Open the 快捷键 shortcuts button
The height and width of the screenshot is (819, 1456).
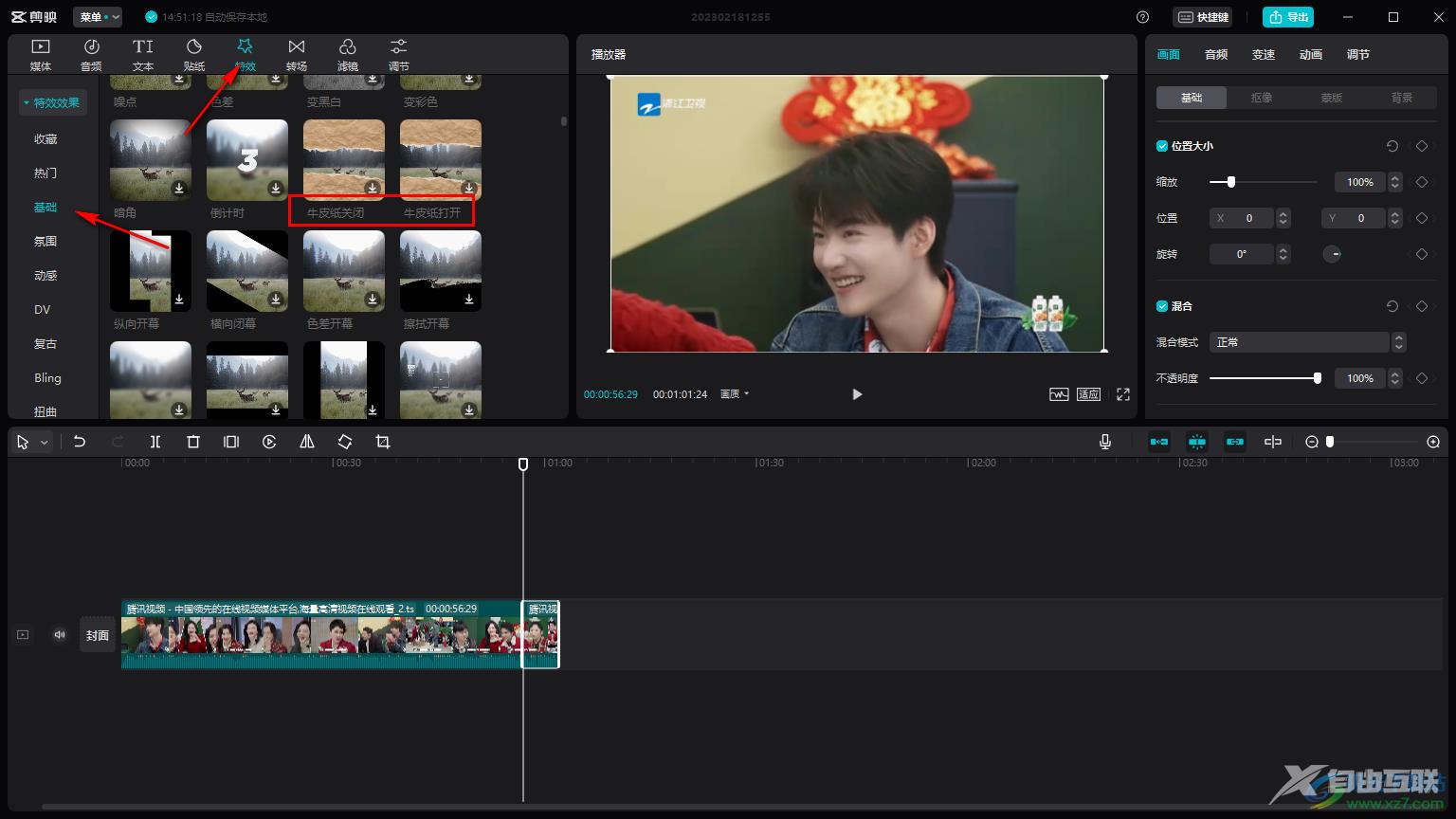1203,17
